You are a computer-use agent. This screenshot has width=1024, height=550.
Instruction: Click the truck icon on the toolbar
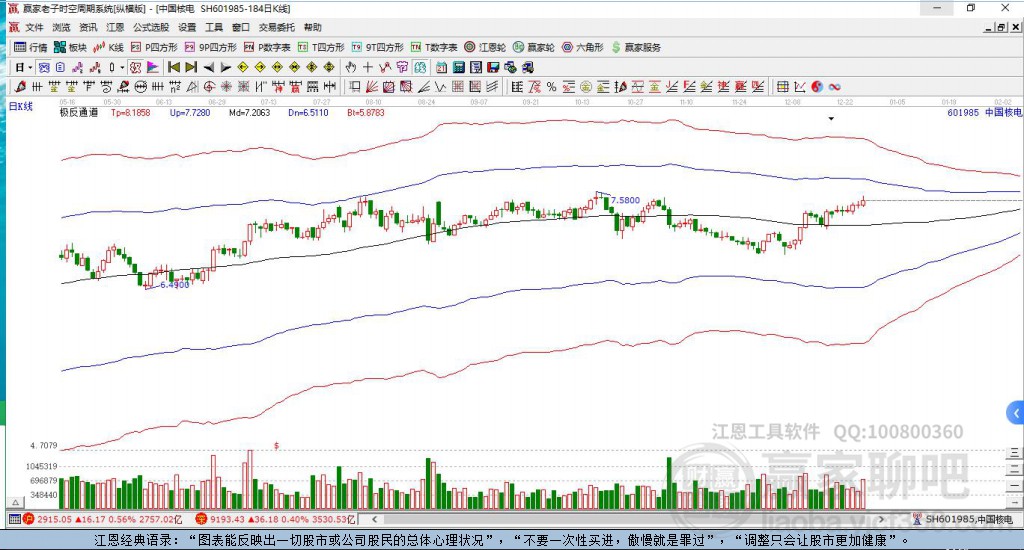pyautogui.click(x=528, y=67)
